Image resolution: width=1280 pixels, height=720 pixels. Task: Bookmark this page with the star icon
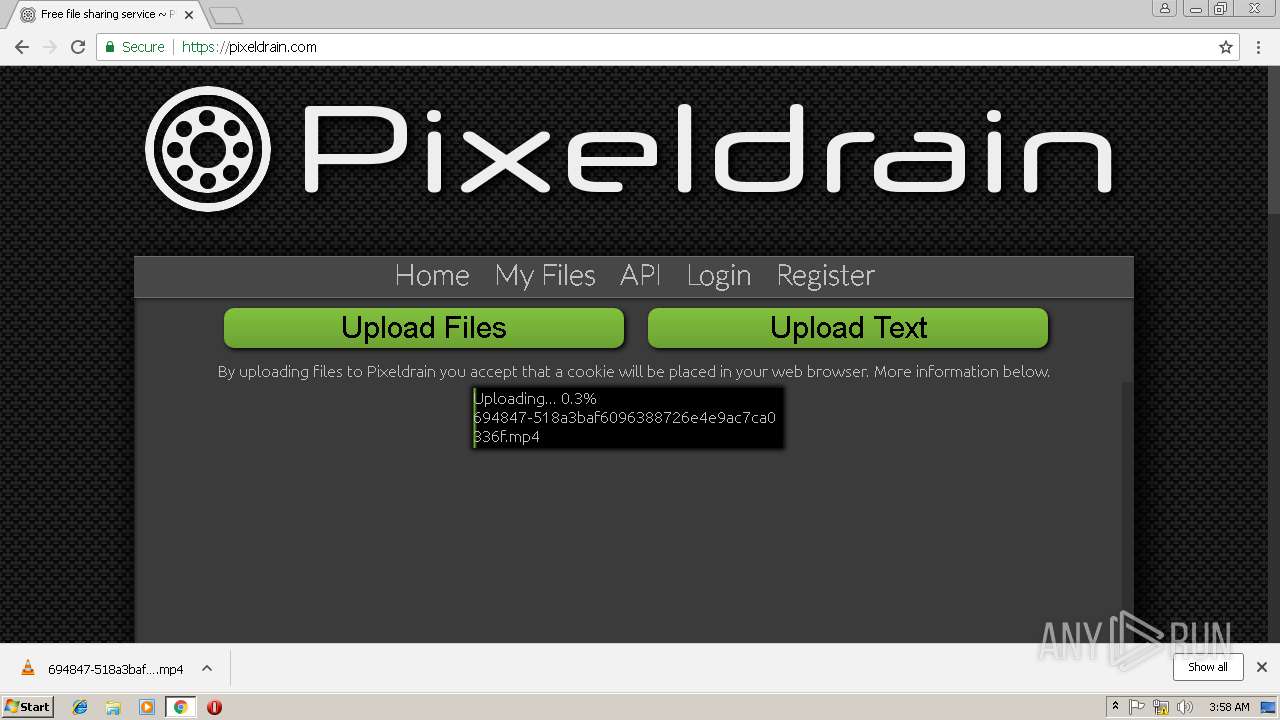(x=1225, y=47)
